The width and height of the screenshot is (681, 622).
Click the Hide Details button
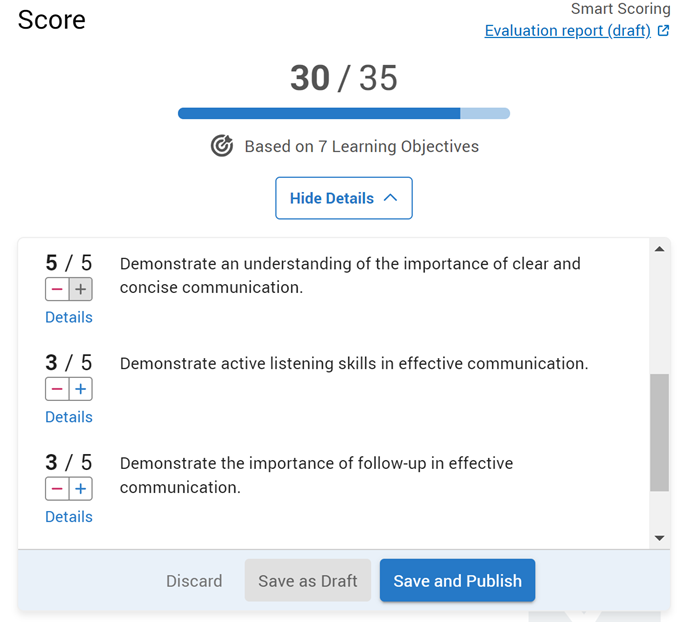tap(344, 198)
